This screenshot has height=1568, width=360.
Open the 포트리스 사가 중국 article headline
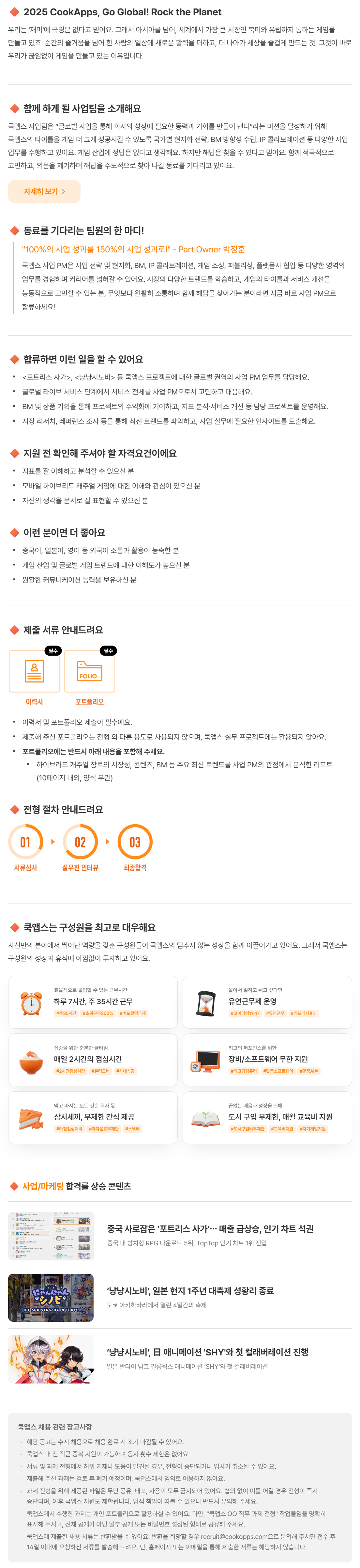pyautogui.click(x=210, y=1228)
